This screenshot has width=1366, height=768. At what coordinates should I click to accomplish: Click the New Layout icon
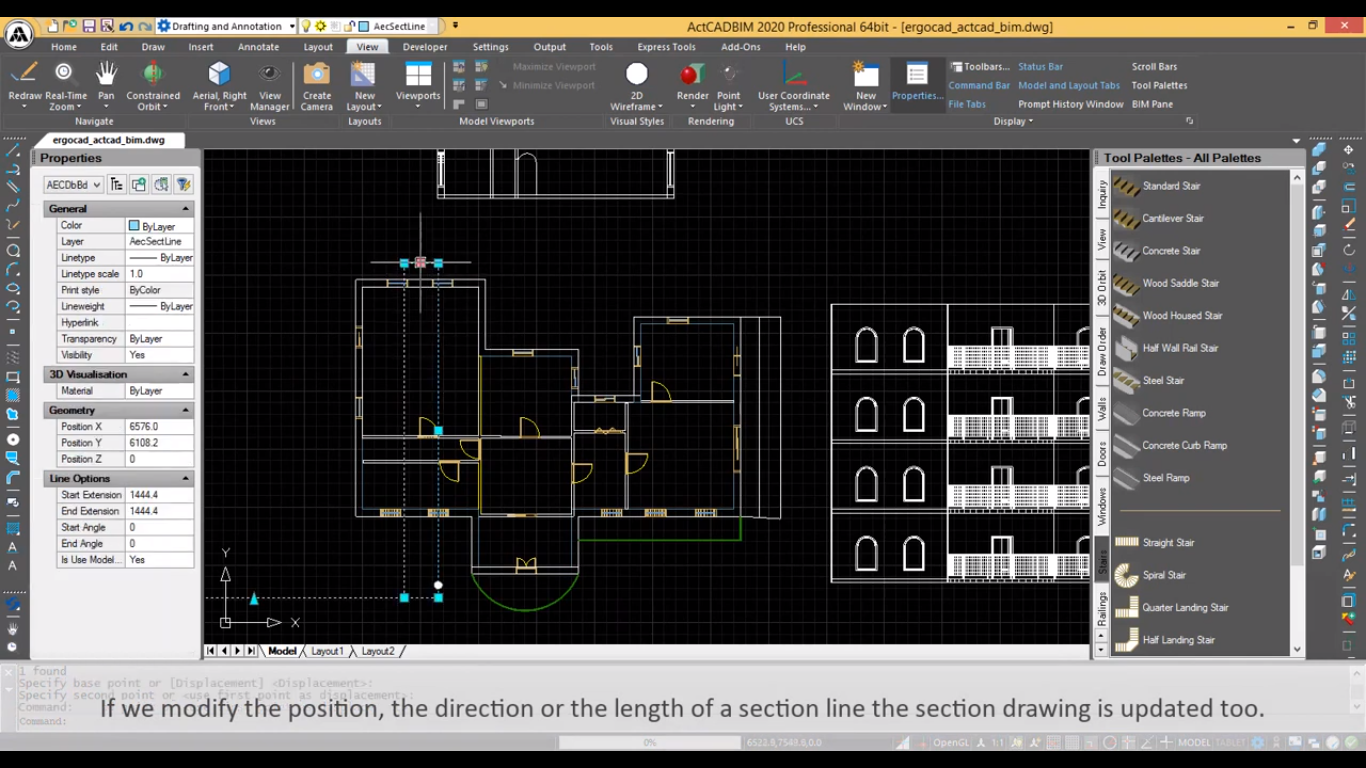click(x=363, y=73)
